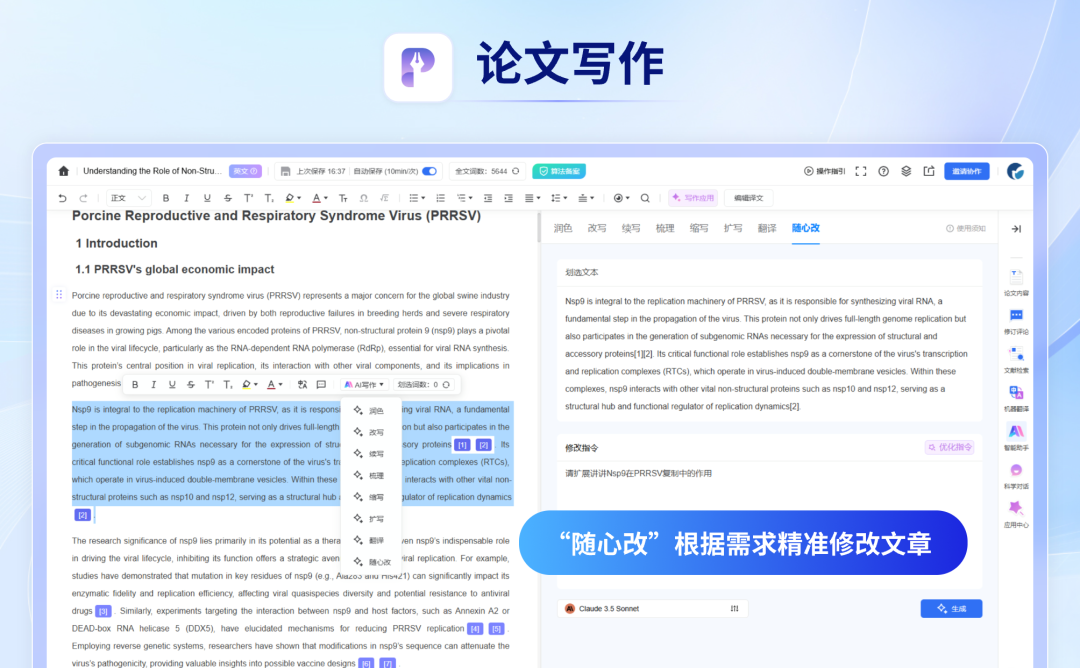1080x668 pixels.
Task: Open 应用中心 in the right sidebar
Action: (x=1016, y=514)
